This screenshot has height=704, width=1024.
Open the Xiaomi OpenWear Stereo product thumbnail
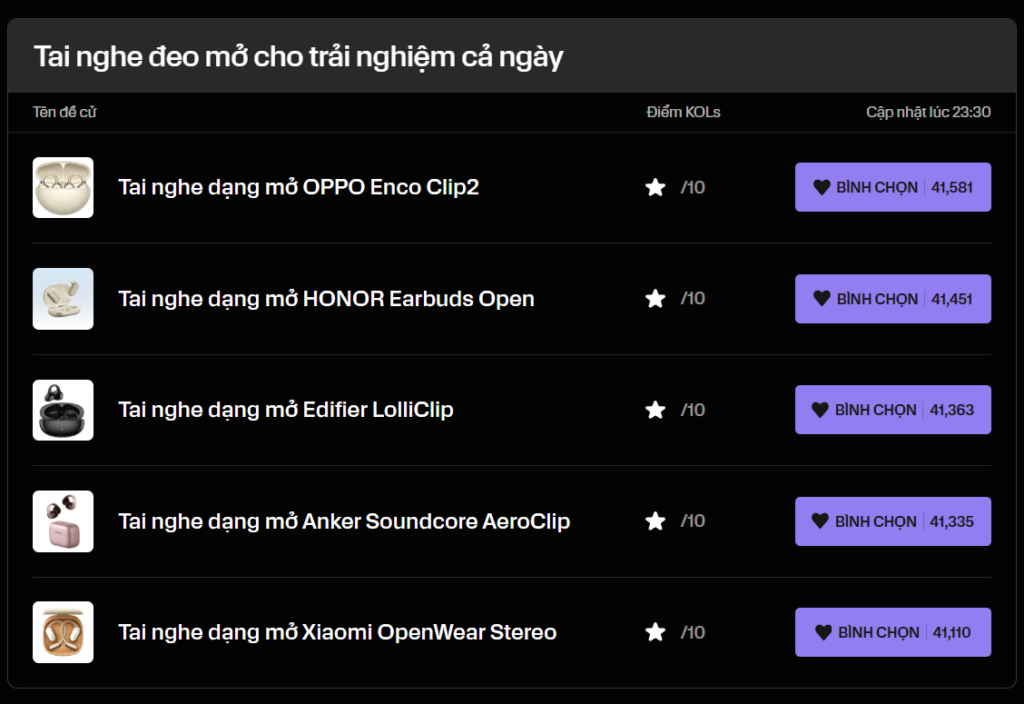pyautogui.click(x=63, y=632)
